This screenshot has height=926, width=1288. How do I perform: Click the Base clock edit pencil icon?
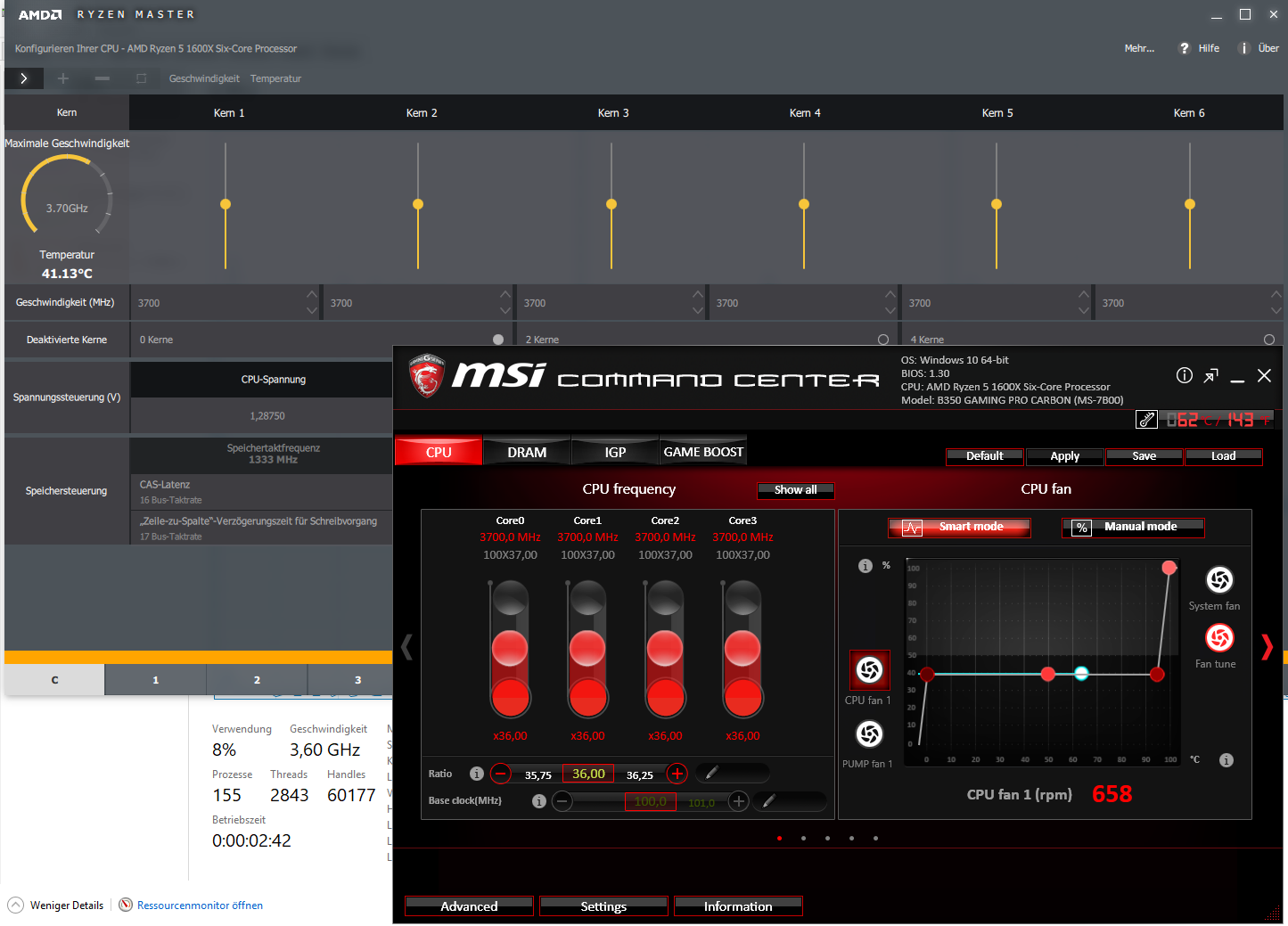[769, 801]
